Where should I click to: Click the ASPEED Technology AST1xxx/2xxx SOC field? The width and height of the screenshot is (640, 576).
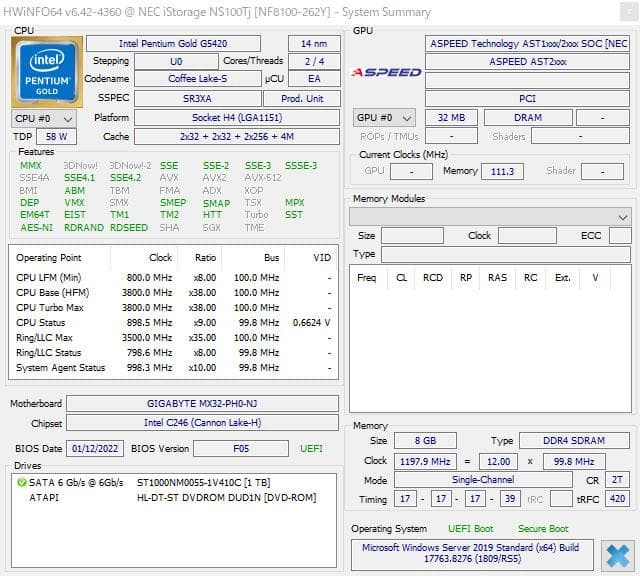pyautogui.click(x=527, y=44)
